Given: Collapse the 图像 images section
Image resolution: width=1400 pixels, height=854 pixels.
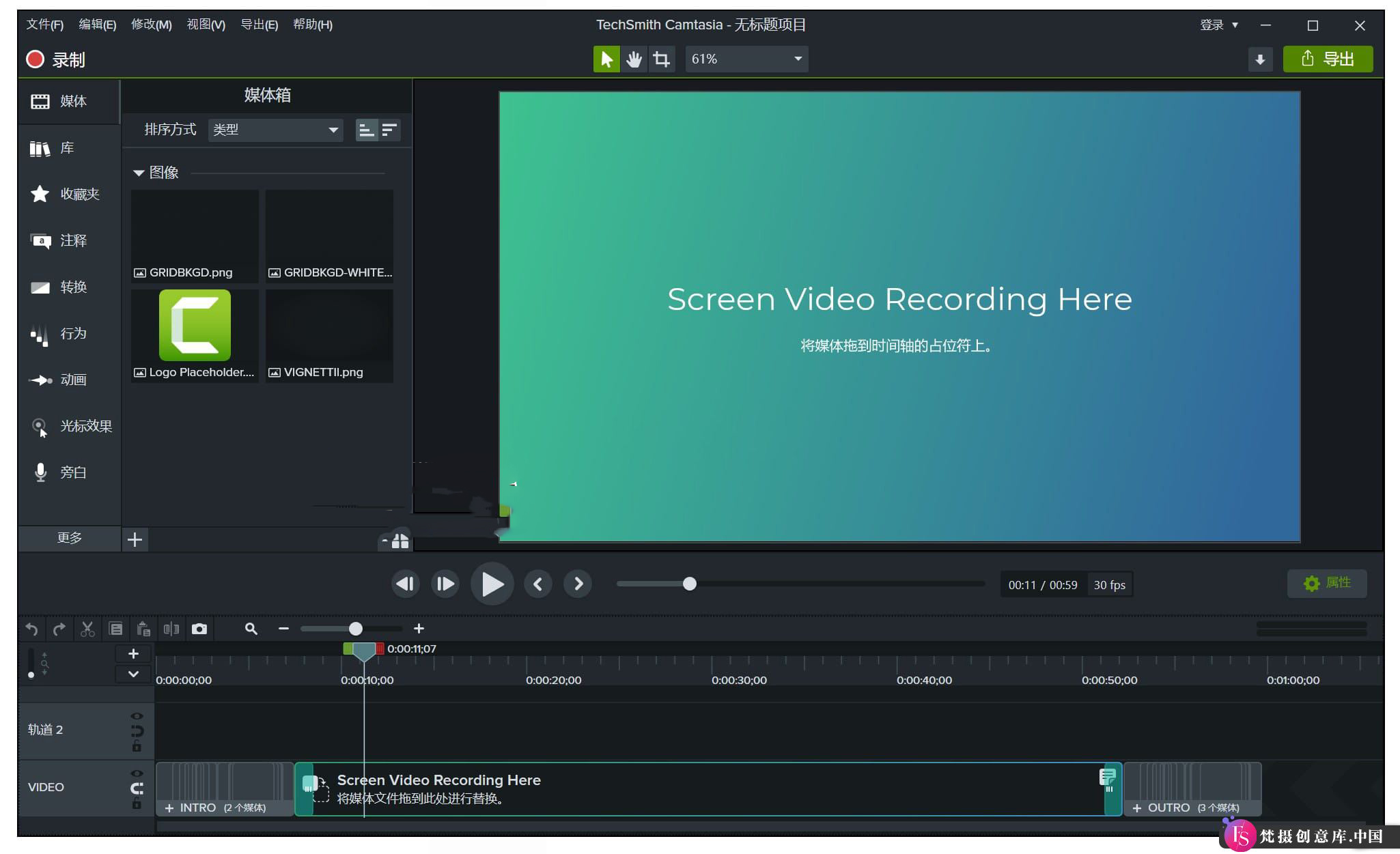Looking at the screenshot, I should click(139, 173).
